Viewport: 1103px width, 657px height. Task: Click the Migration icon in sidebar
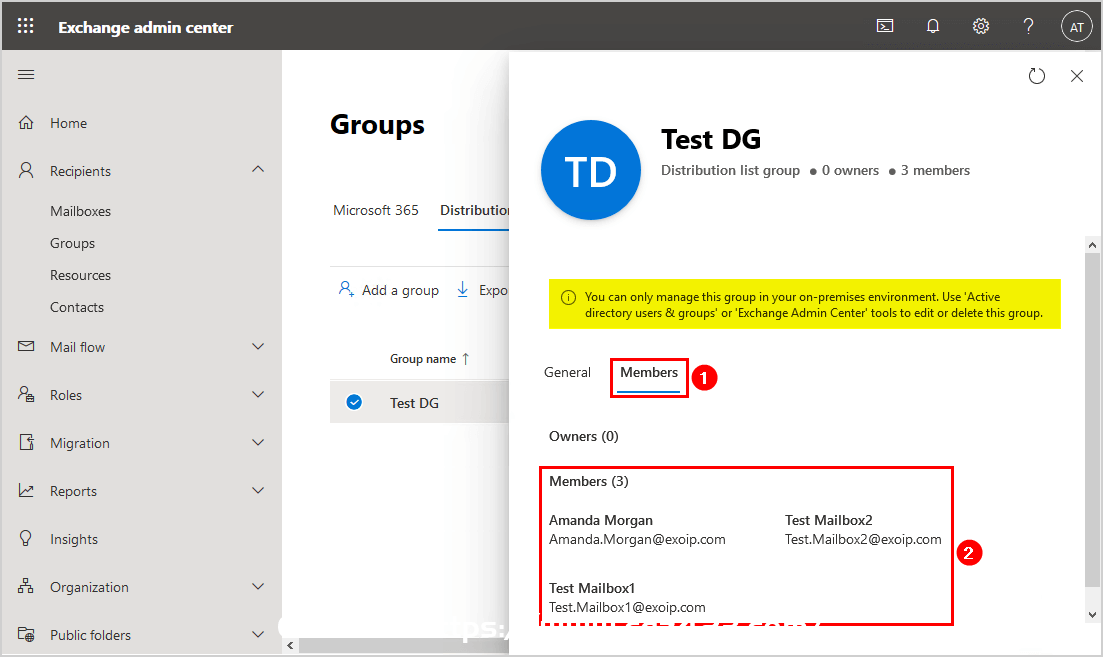coord(26,442)
